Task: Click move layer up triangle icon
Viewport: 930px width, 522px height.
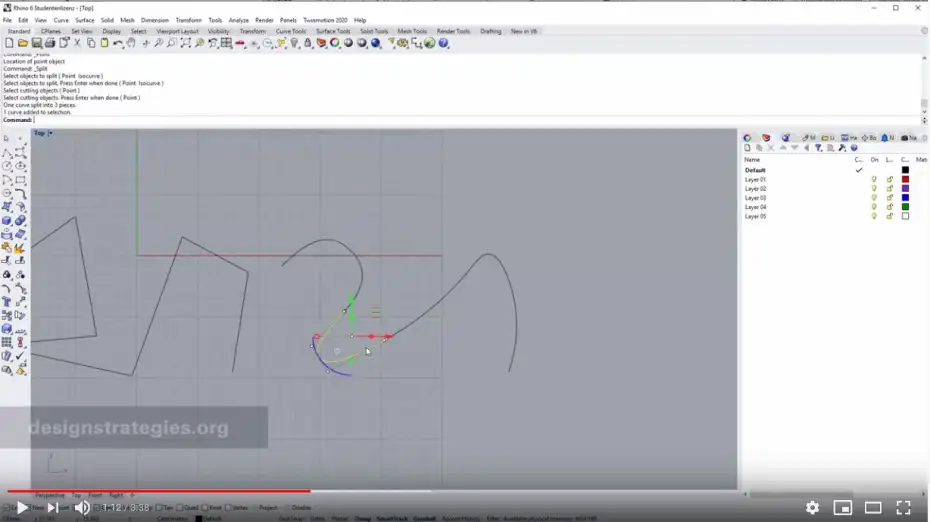Action: pyautogui.click(x=783, y=148)
